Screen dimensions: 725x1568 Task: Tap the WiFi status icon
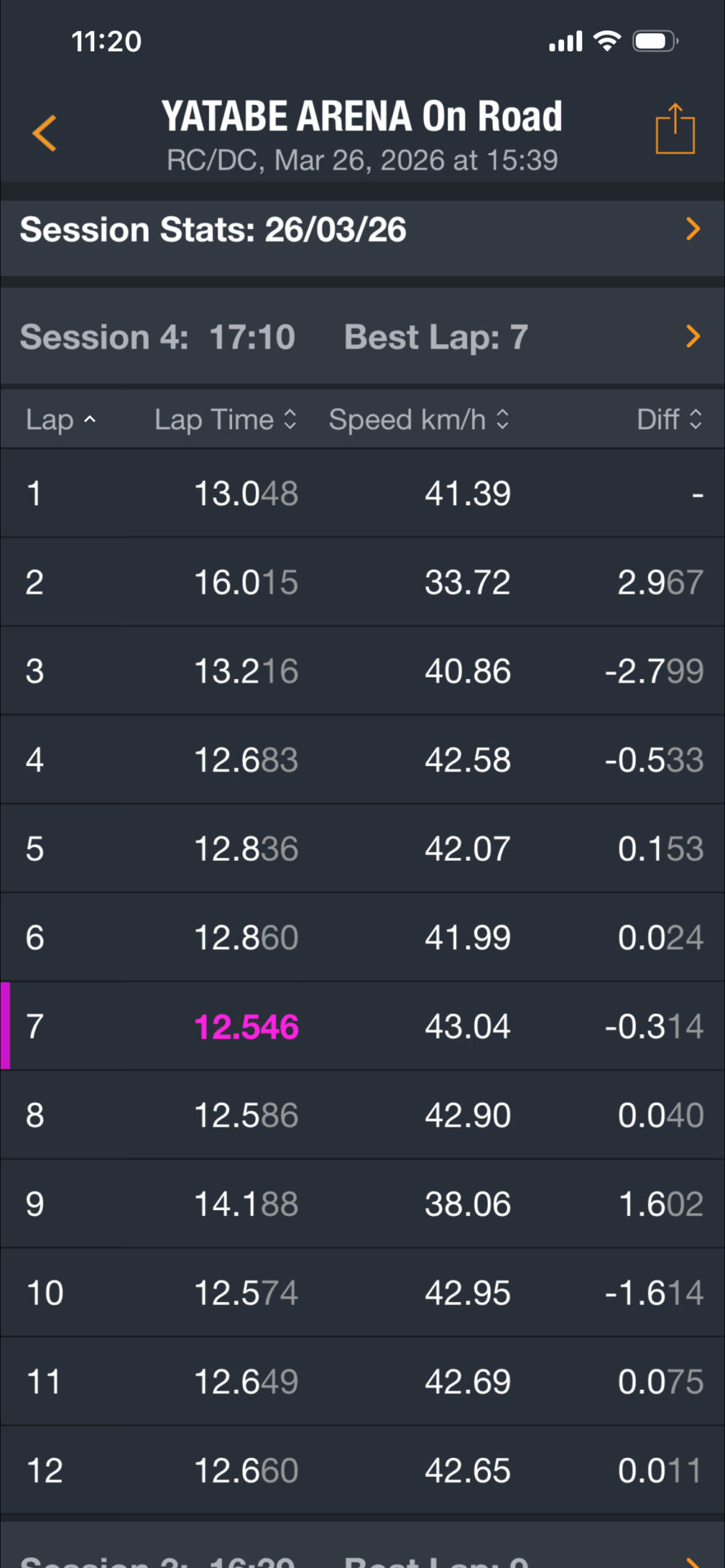click(x=607, y=41)
